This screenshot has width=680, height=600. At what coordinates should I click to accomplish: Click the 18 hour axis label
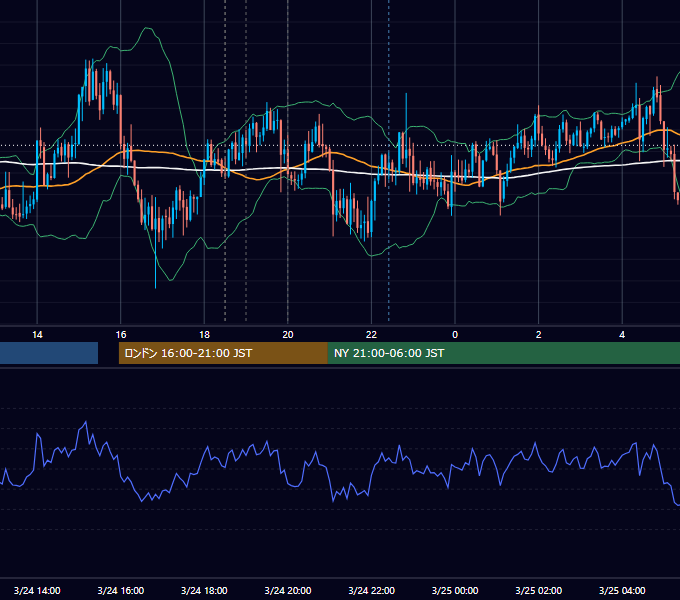pos(204,335)
